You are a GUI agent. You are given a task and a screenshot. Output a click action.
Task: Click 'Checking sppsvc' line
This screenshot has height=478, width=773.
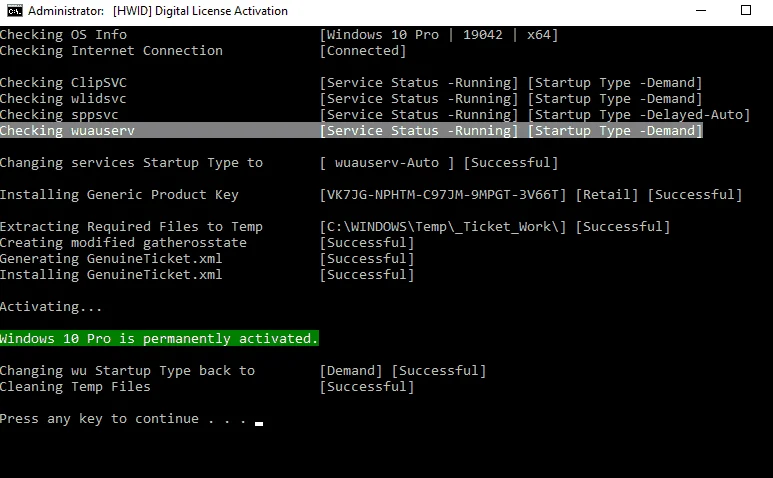(x=59, y=115)
